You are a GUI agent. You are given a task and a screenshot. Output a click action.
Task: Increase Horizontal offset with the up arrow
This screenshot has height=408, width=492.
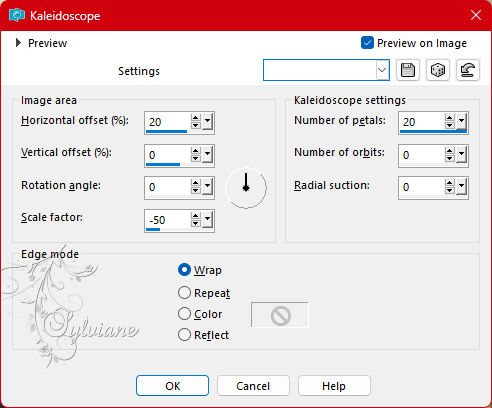point(196,118)
